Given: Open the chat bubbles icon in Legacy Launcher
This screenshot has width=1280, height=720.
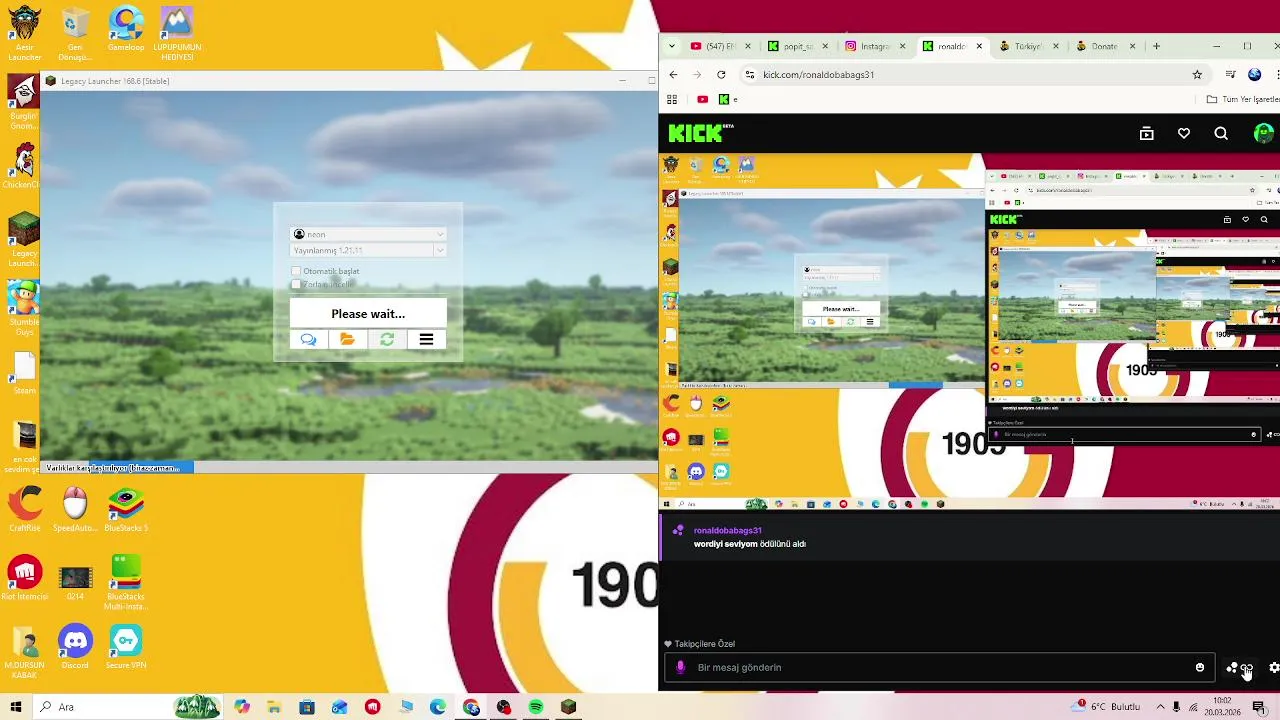Looking at the screenshot, I should 308,340.
